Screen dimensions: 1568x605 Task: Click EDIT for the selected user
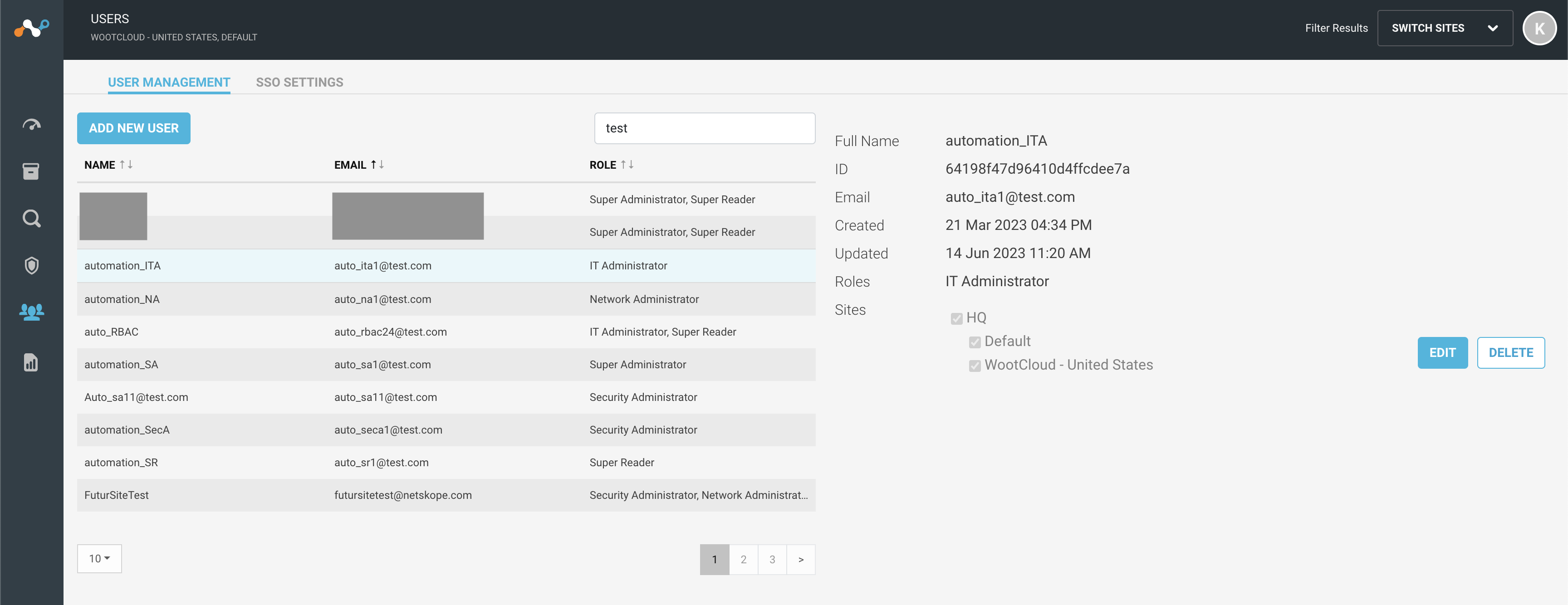1443,353
